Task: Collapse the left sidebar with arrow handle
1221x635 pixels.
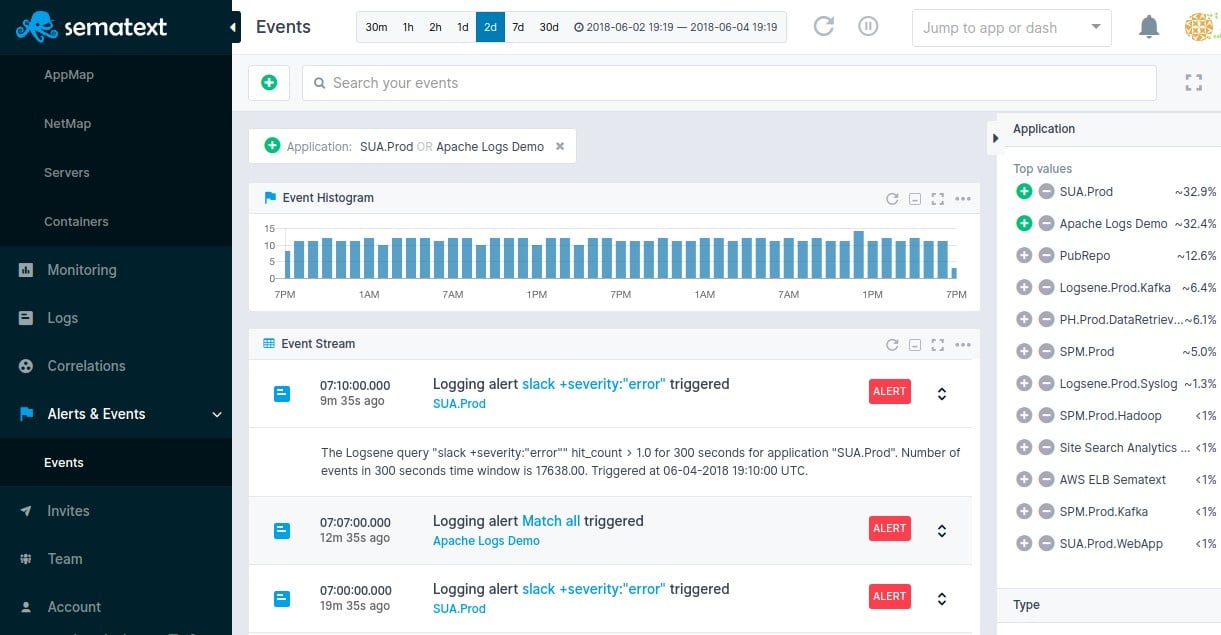Action: coord(235,27)
